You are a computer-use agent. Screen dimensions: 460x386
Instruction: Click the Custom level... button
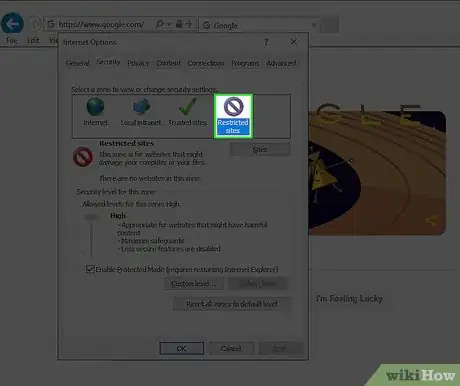(x=194, y=284)
